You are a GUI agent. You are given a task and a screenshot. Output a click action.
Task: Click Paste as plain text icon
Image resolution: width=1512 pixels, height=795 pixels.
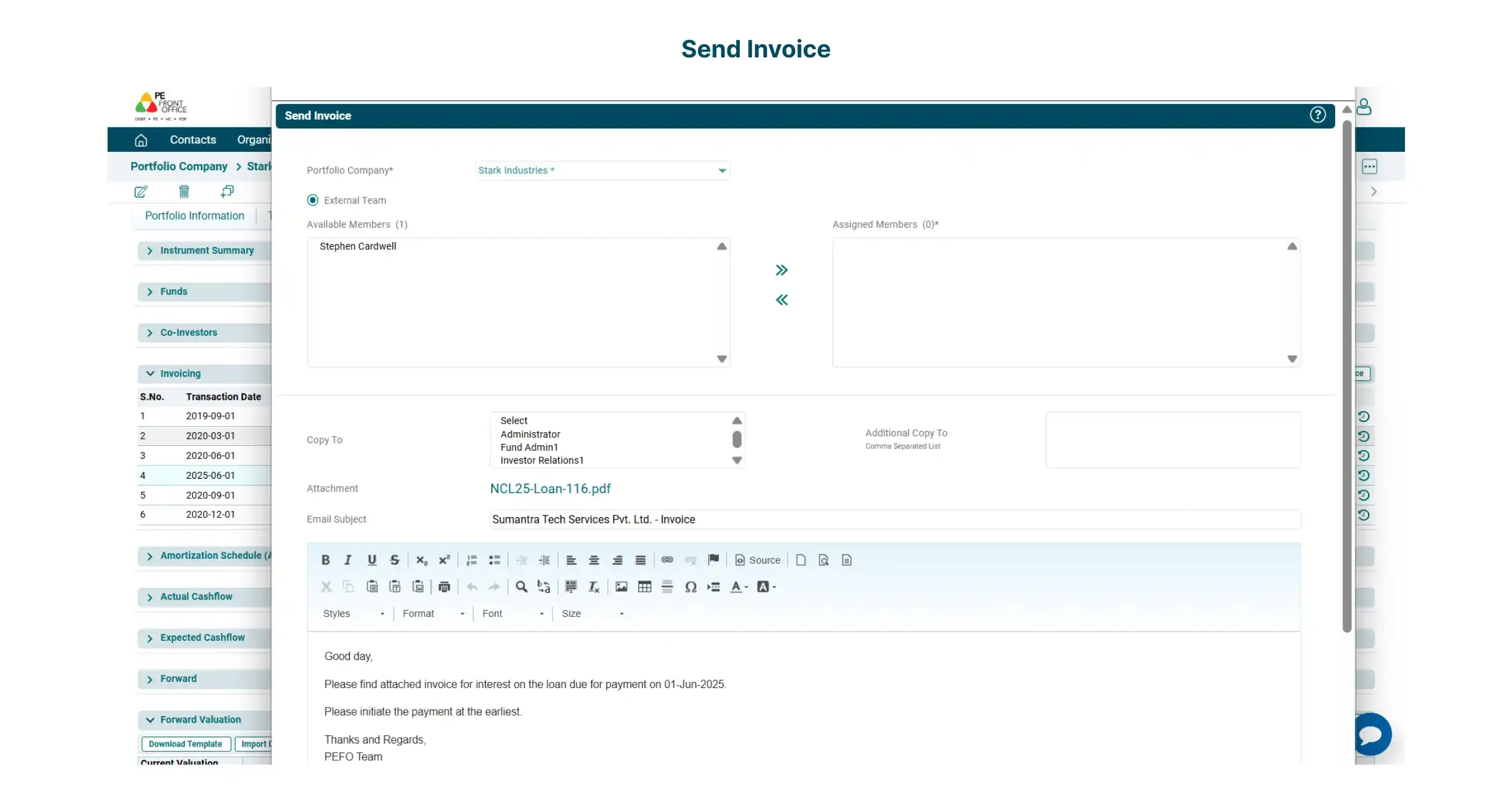click(x=394, y=587)
